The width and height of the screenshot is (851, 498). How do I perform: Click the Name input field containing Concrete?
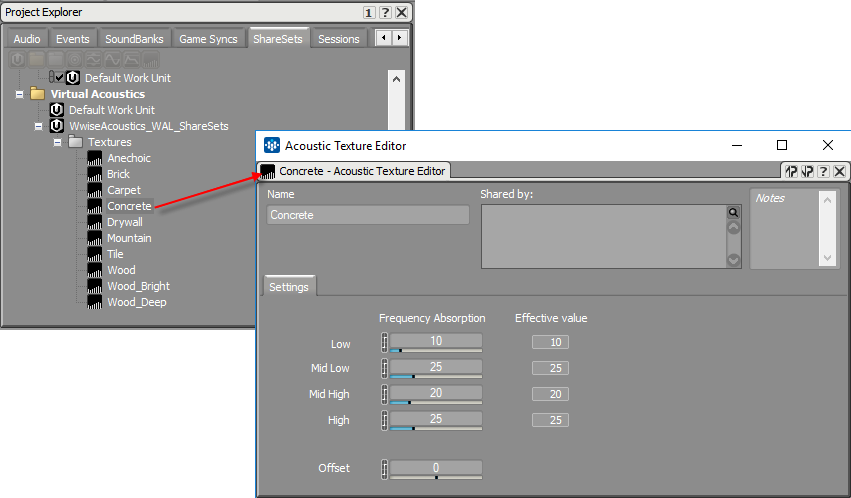[x=368, y=215]
